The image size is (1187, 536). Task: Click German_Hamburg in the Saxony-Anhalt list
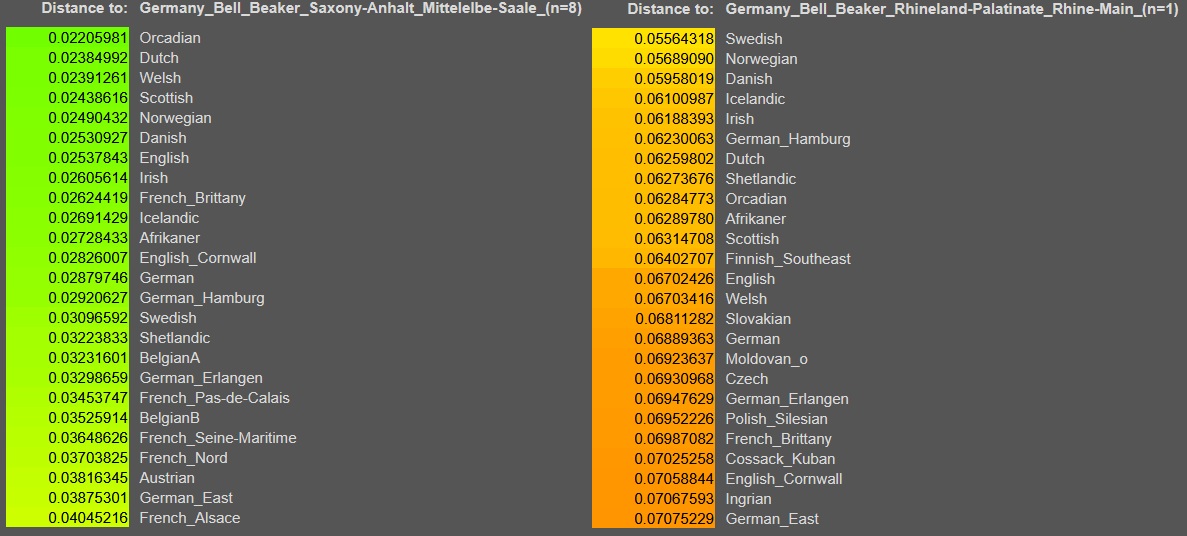point(202,298)
